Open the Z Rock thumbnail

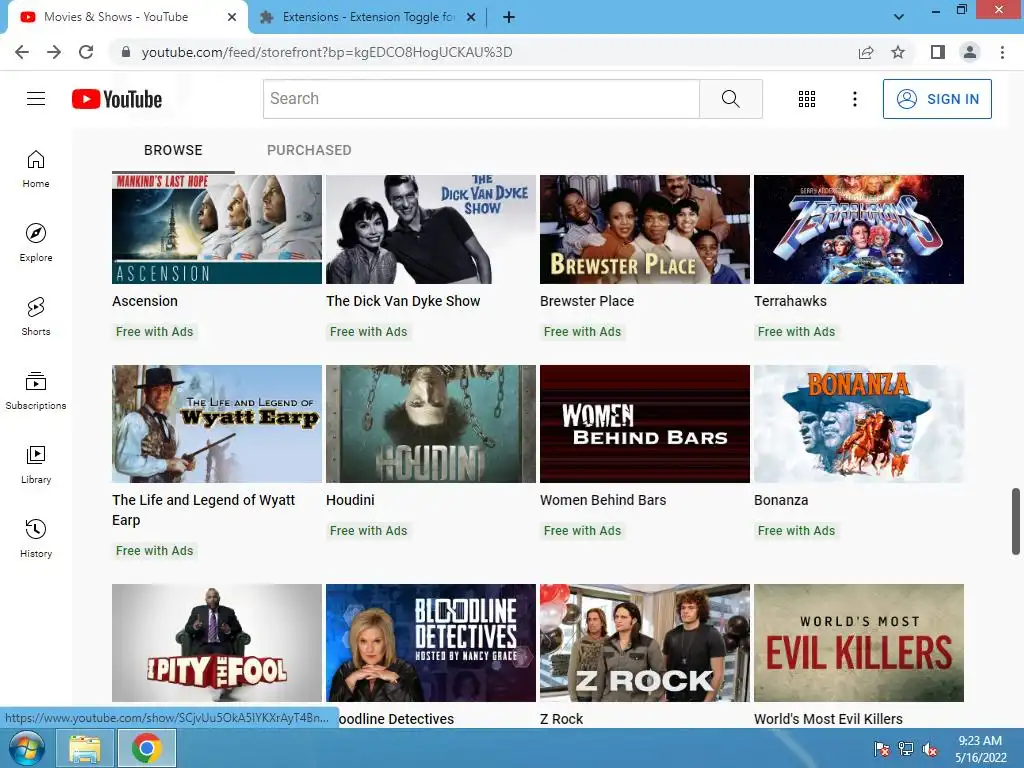(645, 643)
